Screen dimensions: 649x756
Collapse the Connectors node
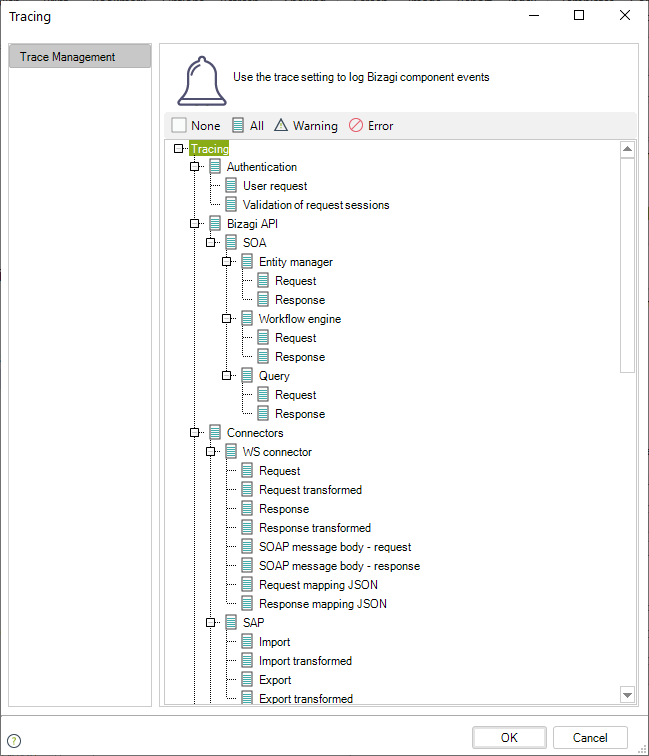pos(194,432)
